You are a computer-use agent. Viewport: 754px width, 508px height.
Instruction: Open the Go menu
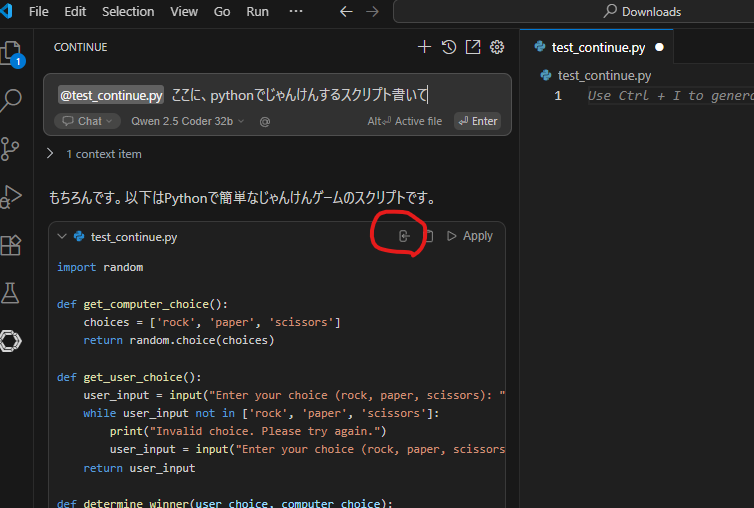[222, 12]
